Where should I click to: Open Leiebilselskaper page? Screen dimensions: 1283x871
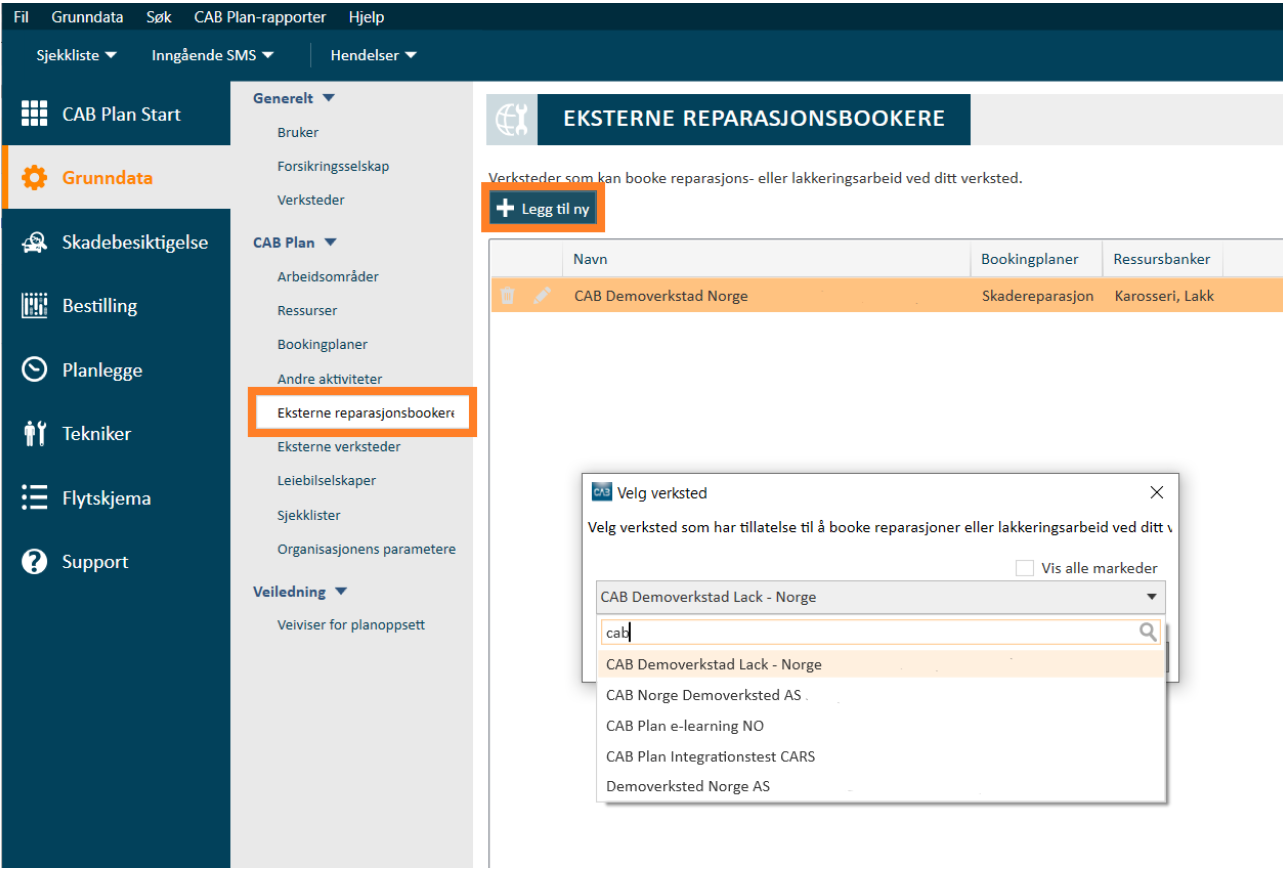pyautogui.click(x=327, y=480)
